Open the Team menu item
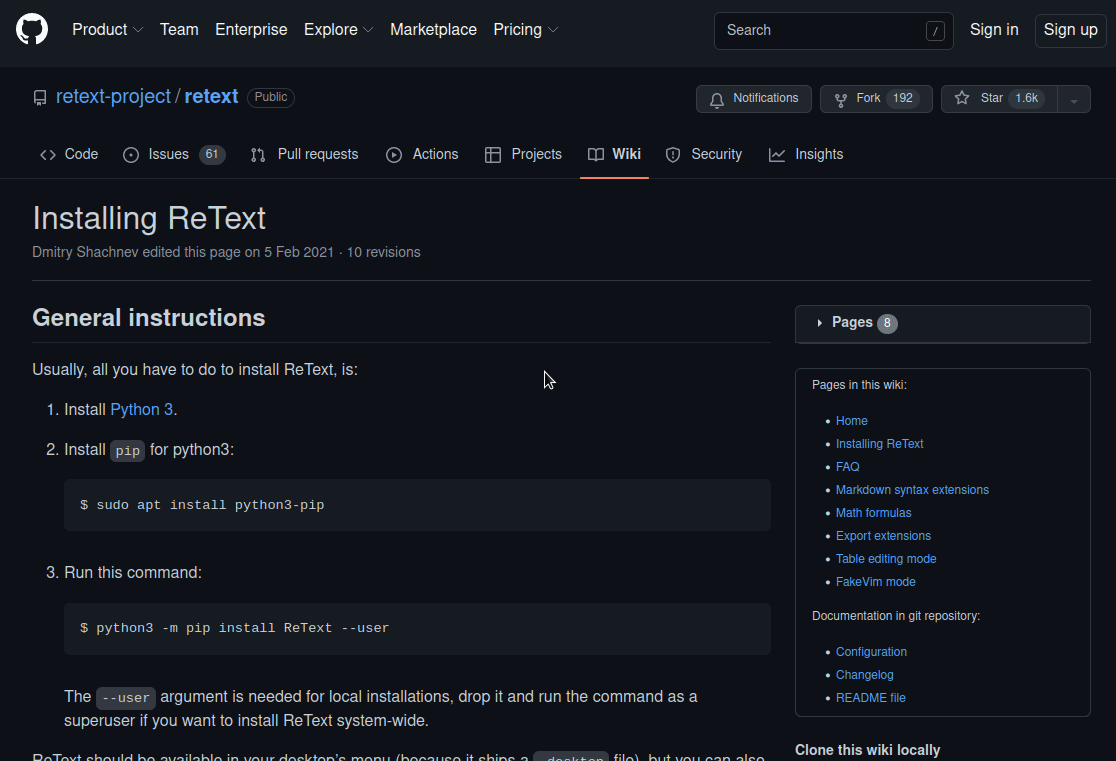 179,30
